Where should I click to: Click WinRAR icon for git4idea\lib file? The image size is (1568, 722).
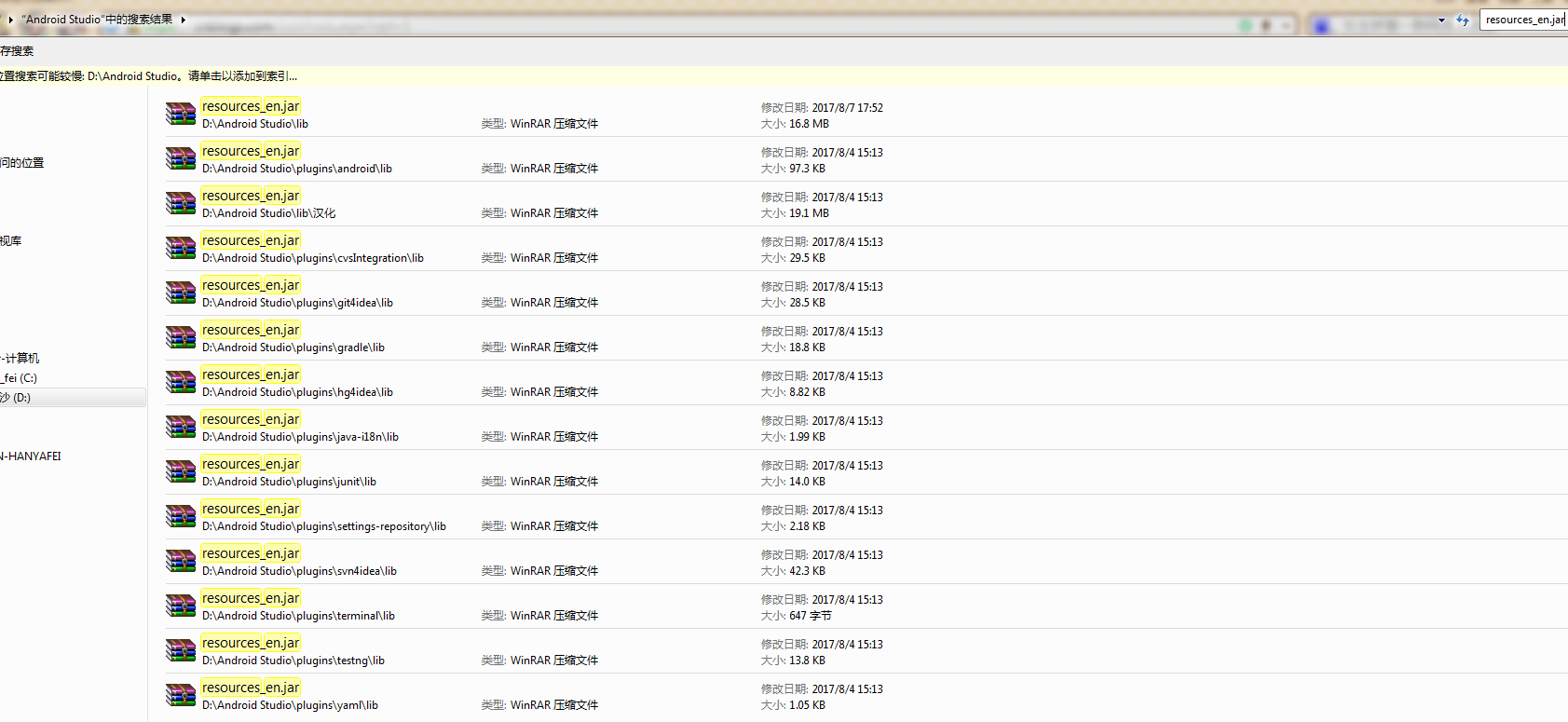[x=181, y=293]
